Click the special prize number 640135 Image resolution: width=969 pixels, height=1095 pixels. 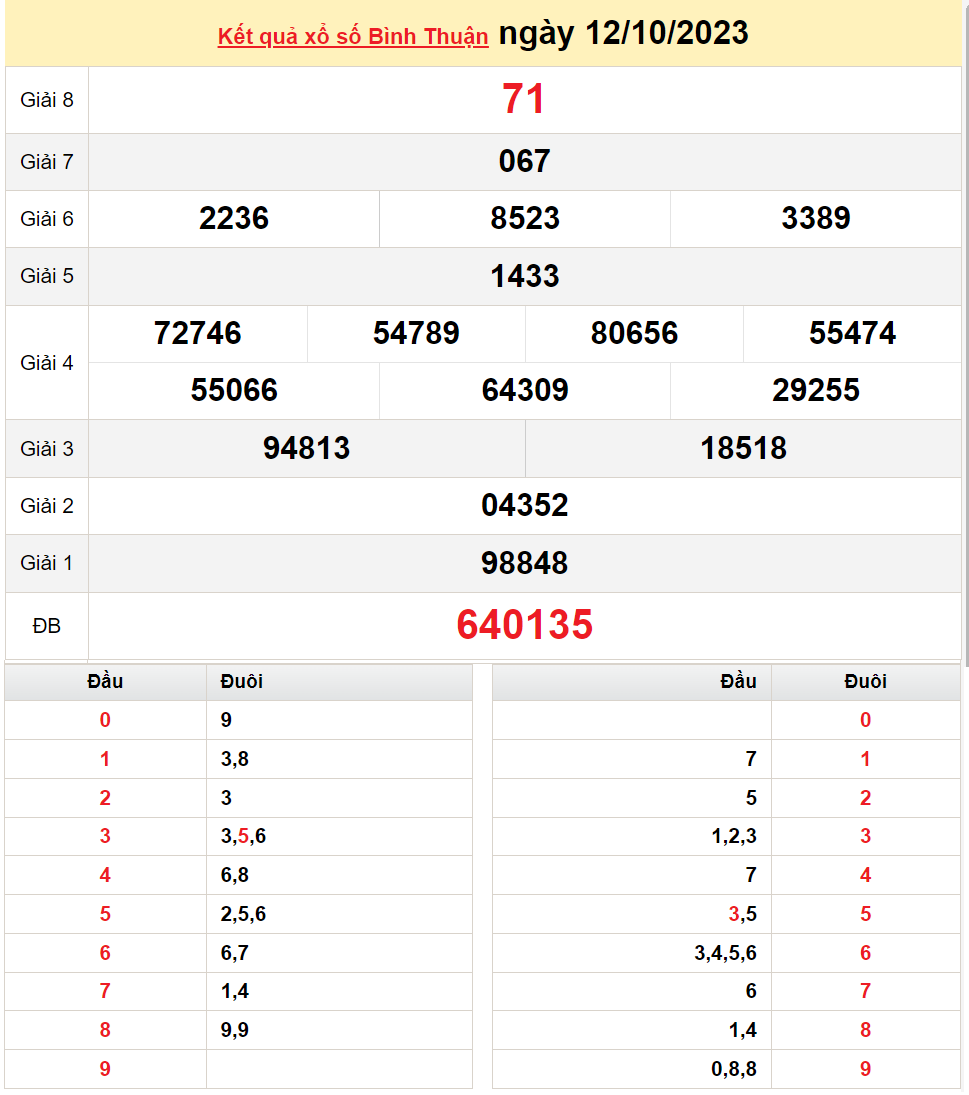pos(524,625)
